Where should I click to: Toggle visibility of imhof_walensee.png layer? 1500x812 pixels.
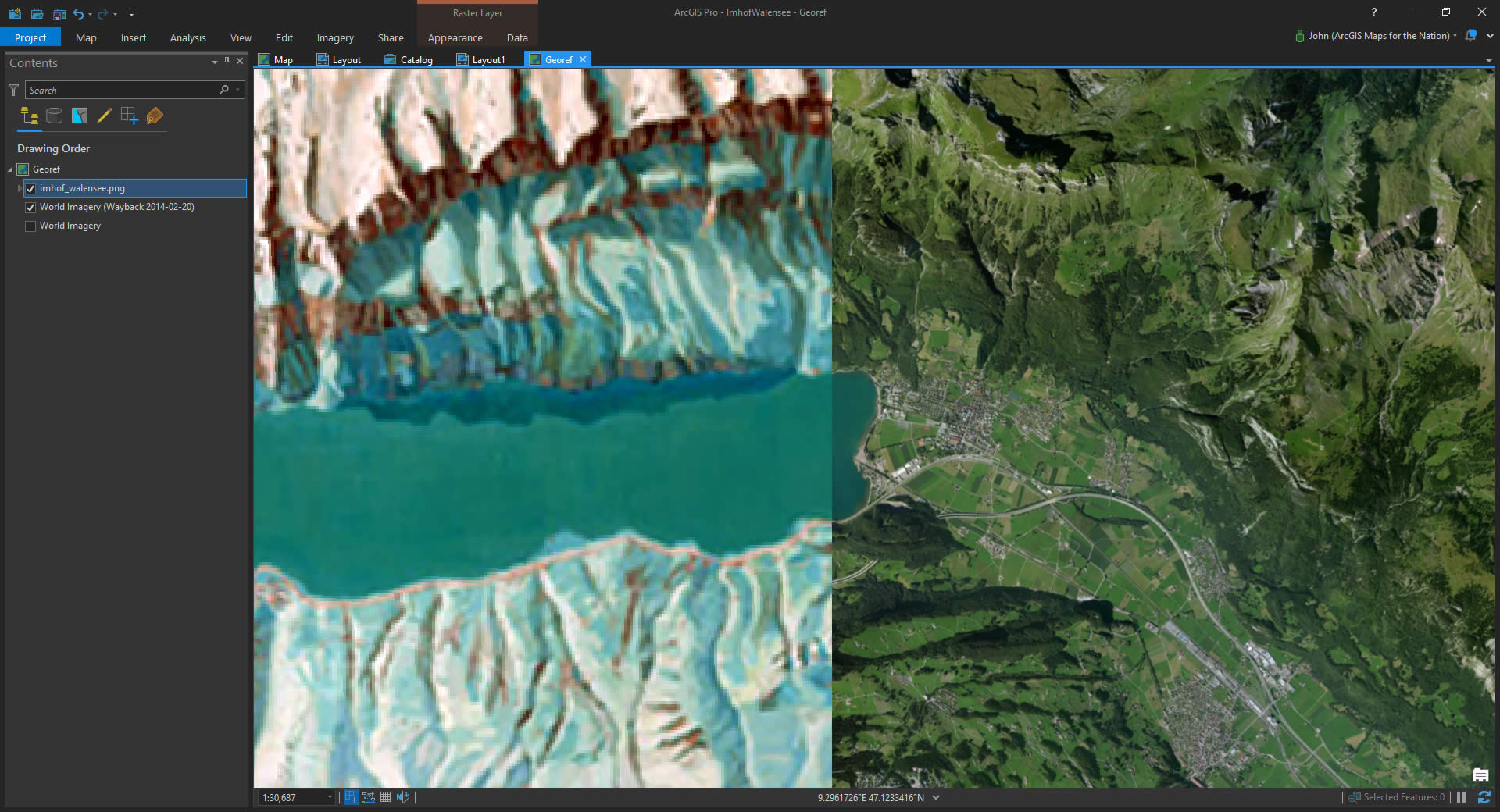point(30,188)
